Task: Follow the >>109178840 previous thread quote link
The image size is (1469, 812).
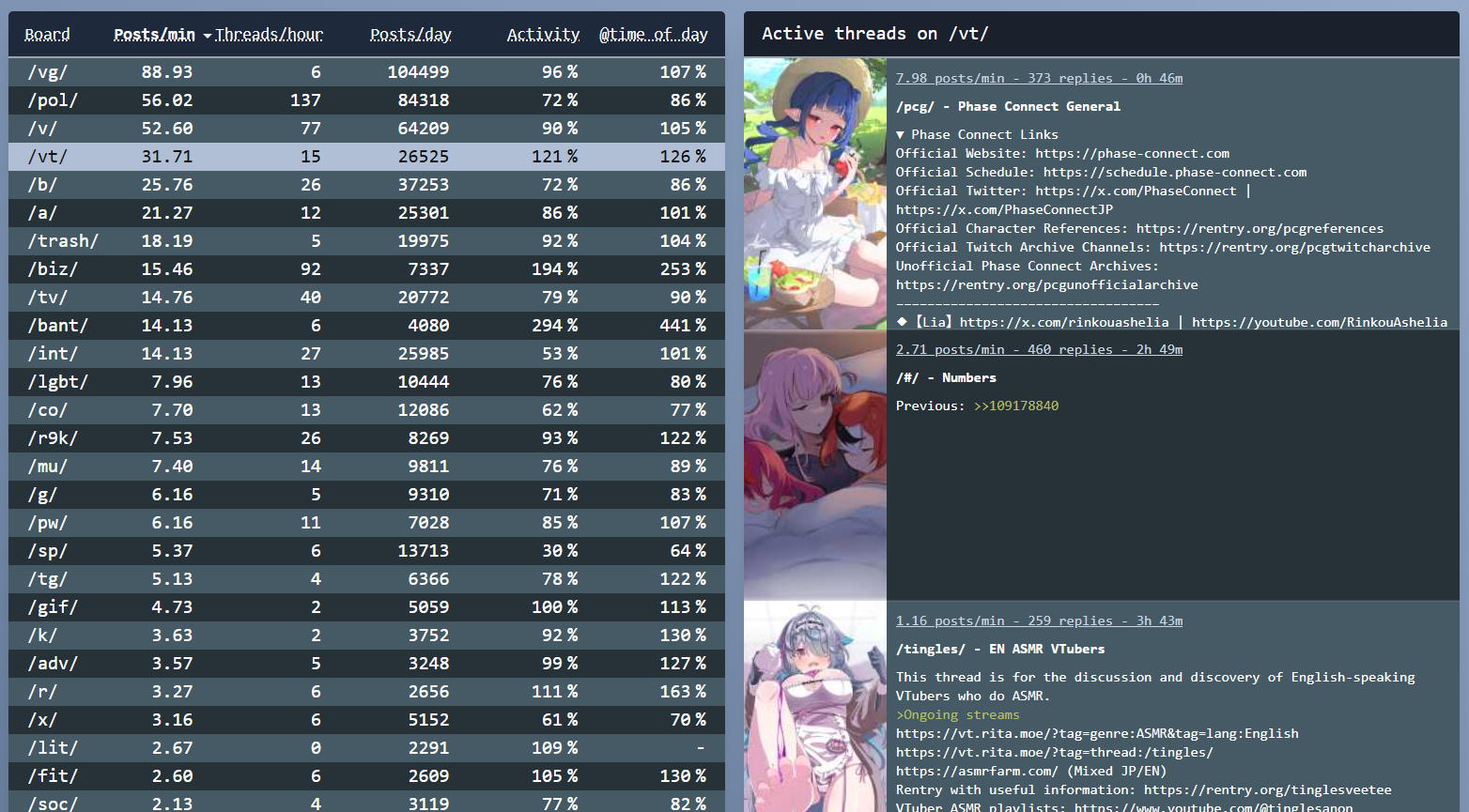Action: 1016,406
